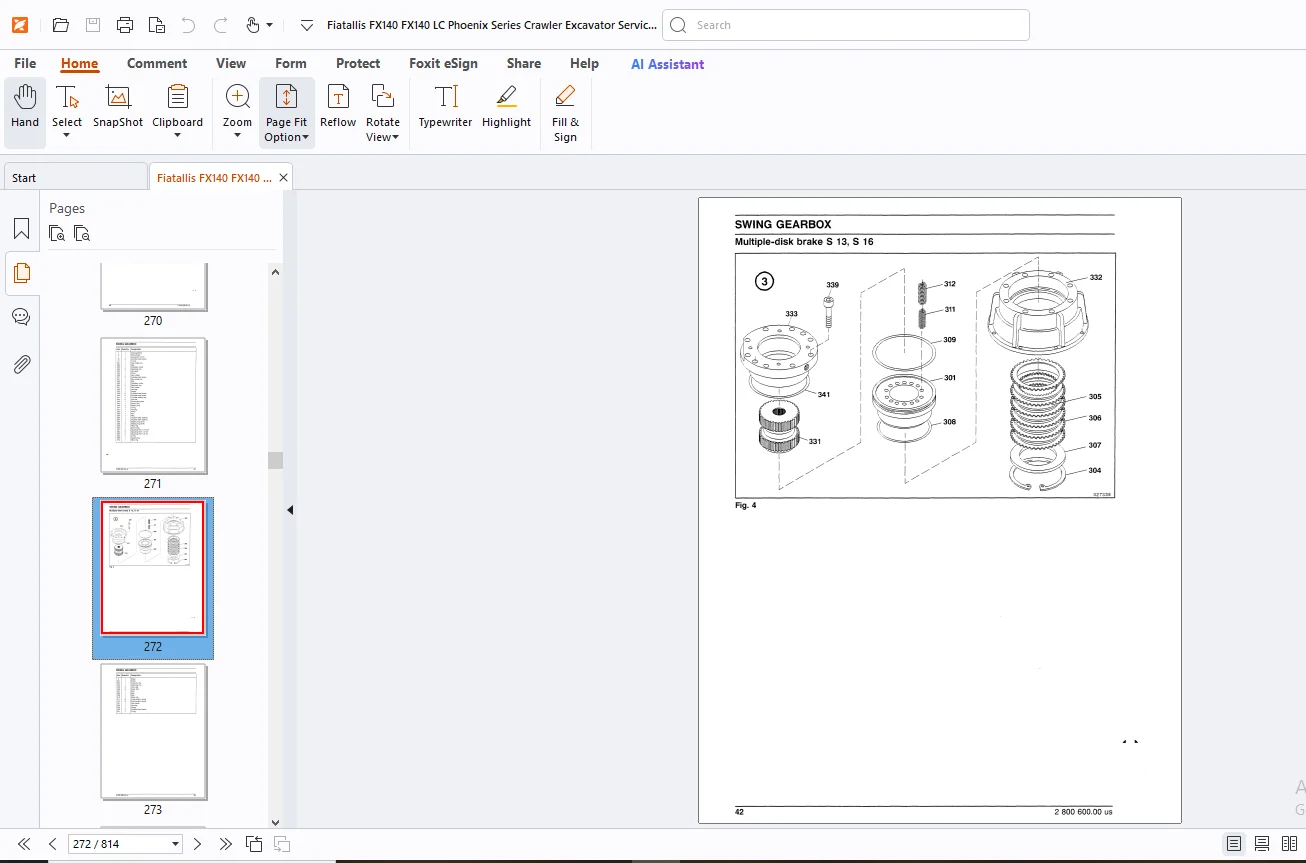Viewport: 1306px width, 863px height.
Task: Switch to the Start document tab
Action: (75, 178)
